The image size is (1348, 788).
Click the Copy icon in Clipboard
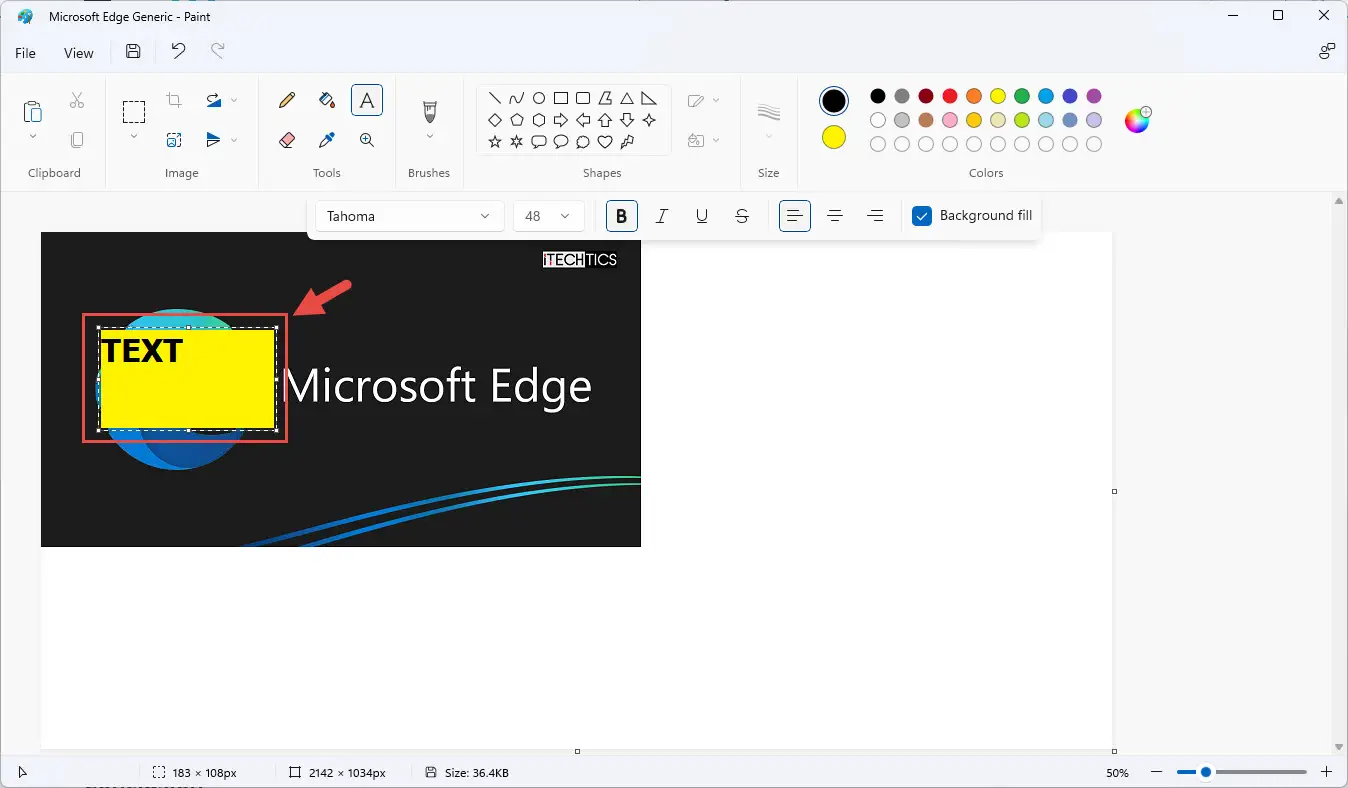(x=77, y=140)
